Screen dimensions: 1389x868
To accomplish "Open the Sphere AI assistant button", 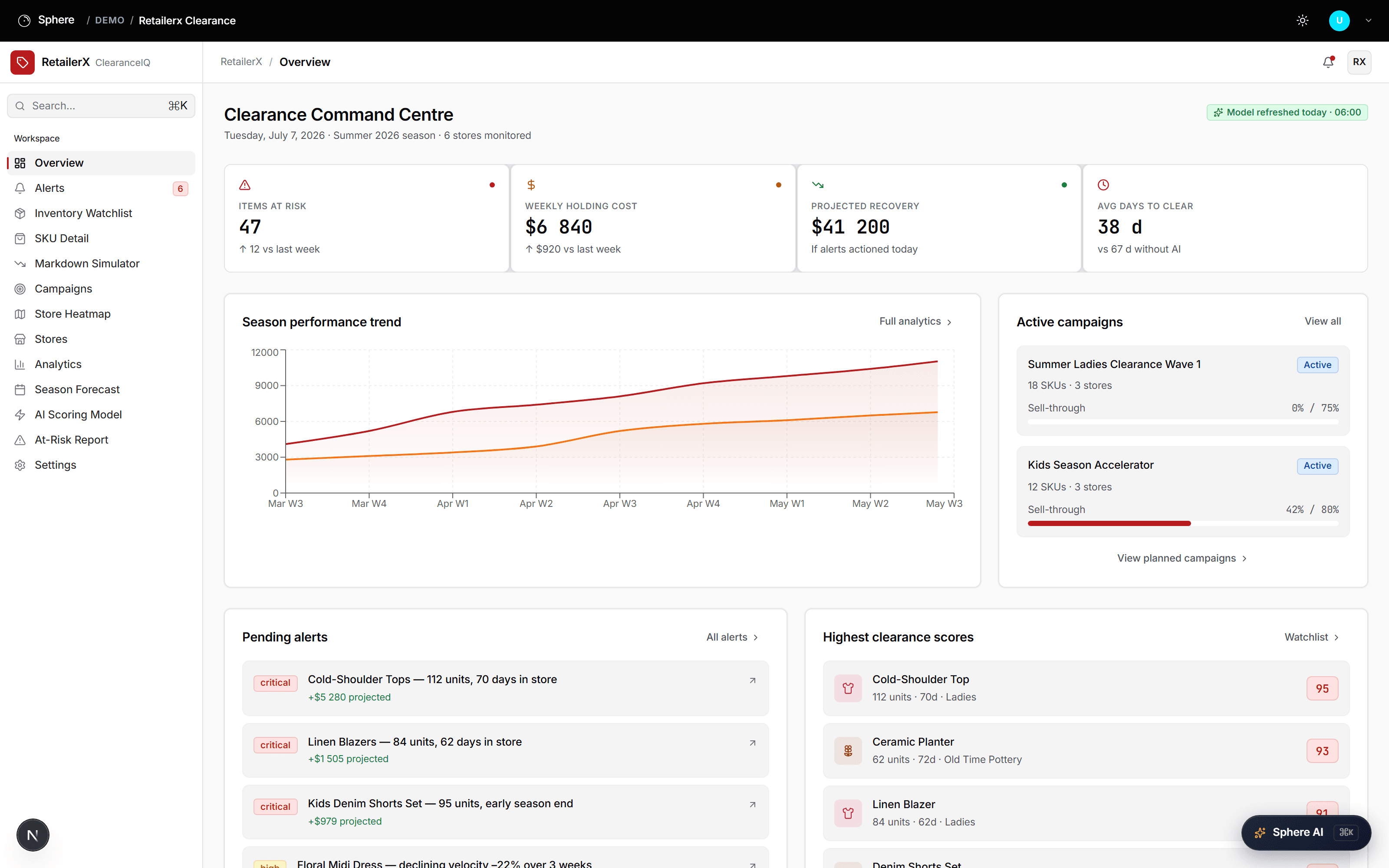I will 1306,832.
